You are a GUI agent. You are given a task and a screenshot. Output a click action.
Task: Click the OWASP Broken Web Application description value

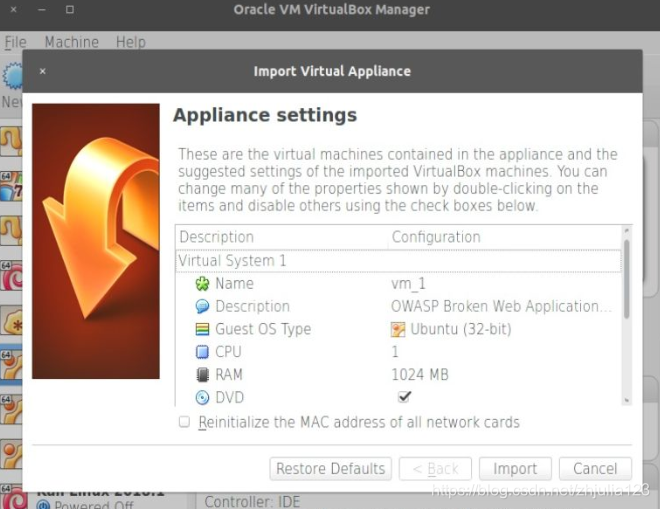coord(501,306)
